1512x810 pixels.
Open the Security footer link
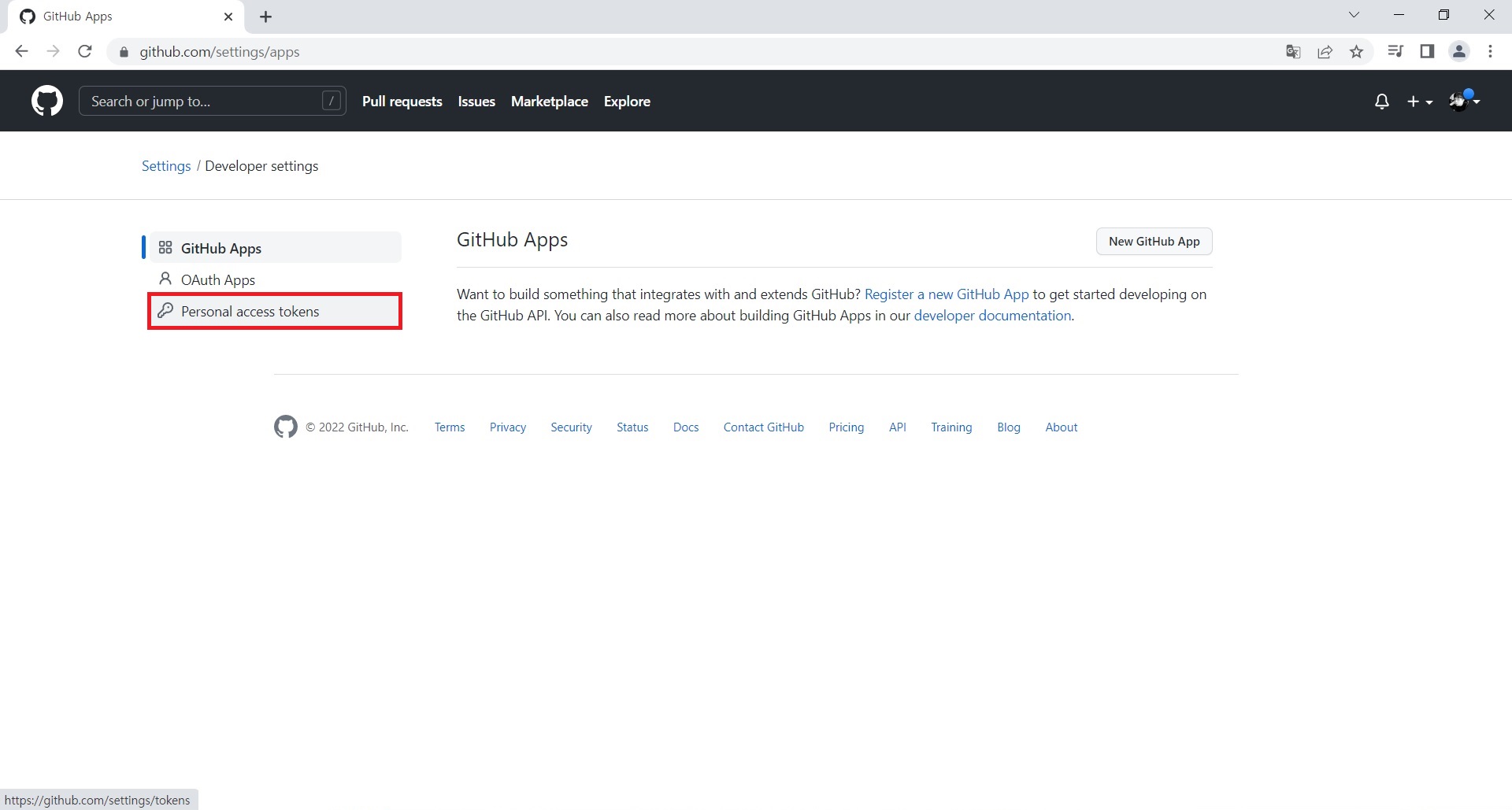(x=571, y=427)
